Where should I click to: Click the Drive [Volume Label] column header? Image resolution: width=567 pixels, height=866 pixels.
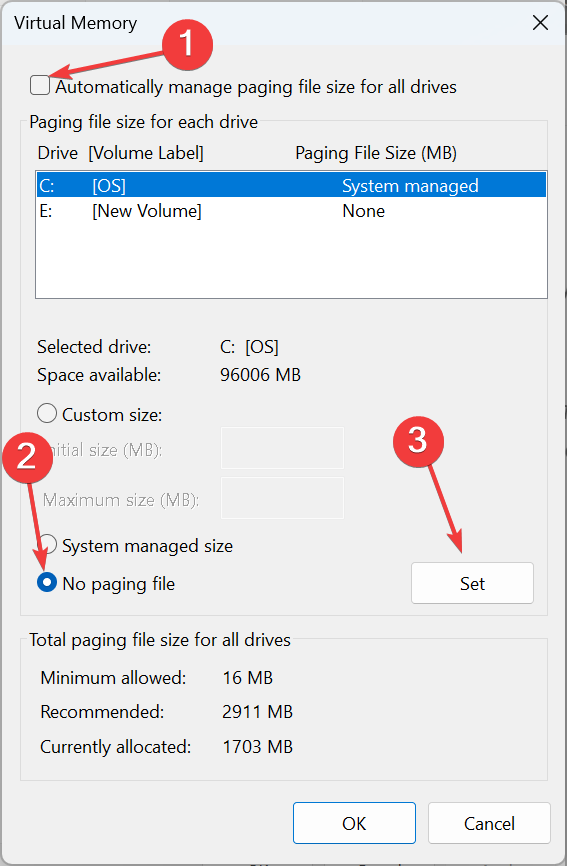point(120,153)
